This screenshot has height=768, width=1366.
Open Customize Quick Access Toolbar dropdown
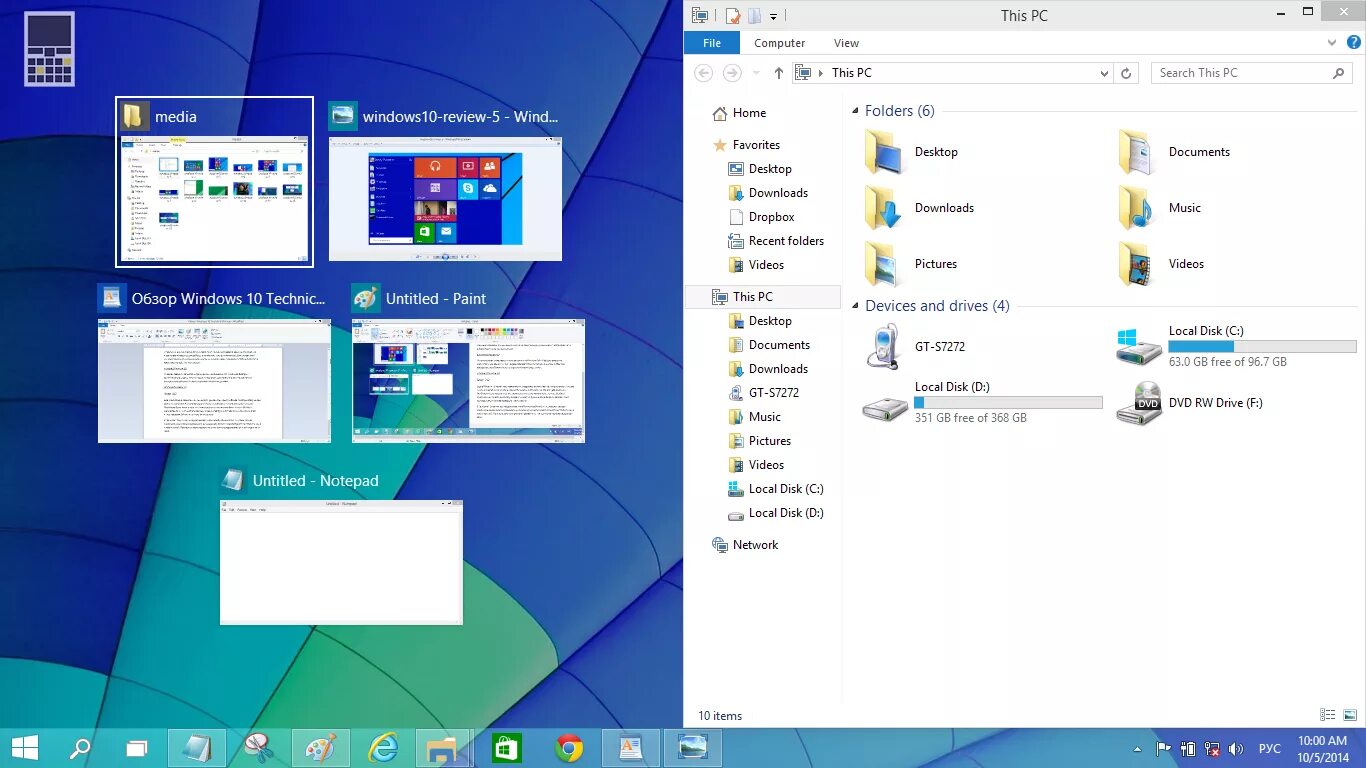pos(774,16)
